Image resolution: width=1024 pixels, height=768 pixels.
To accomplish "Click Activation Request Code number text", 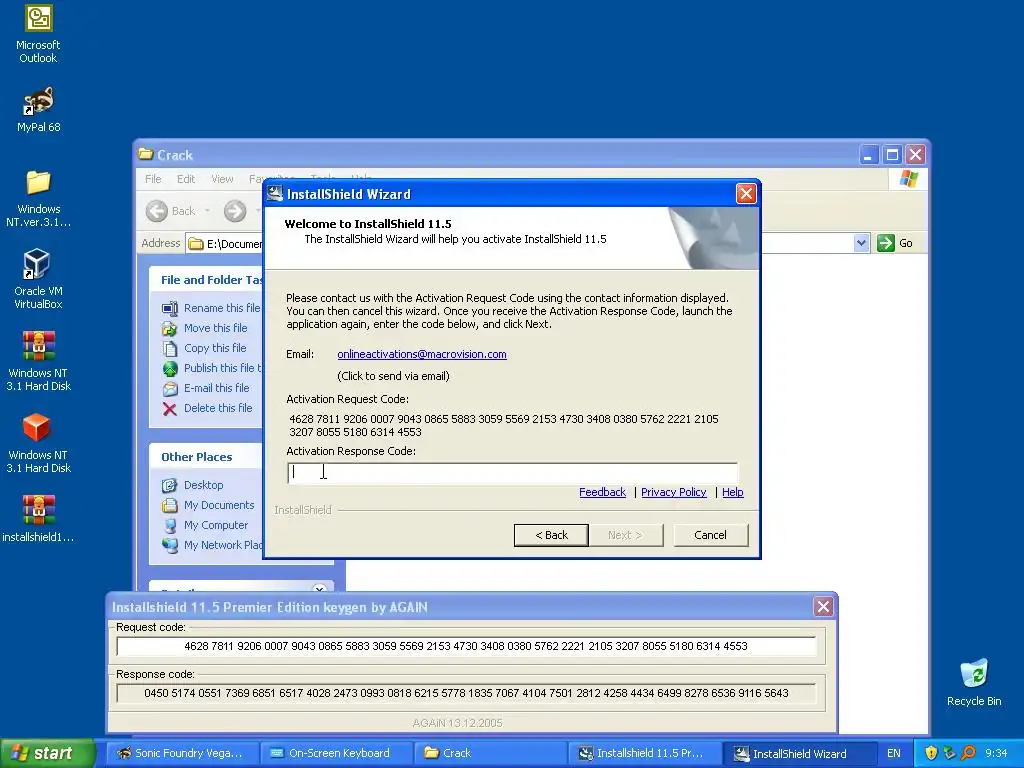I will pos(504,425).
